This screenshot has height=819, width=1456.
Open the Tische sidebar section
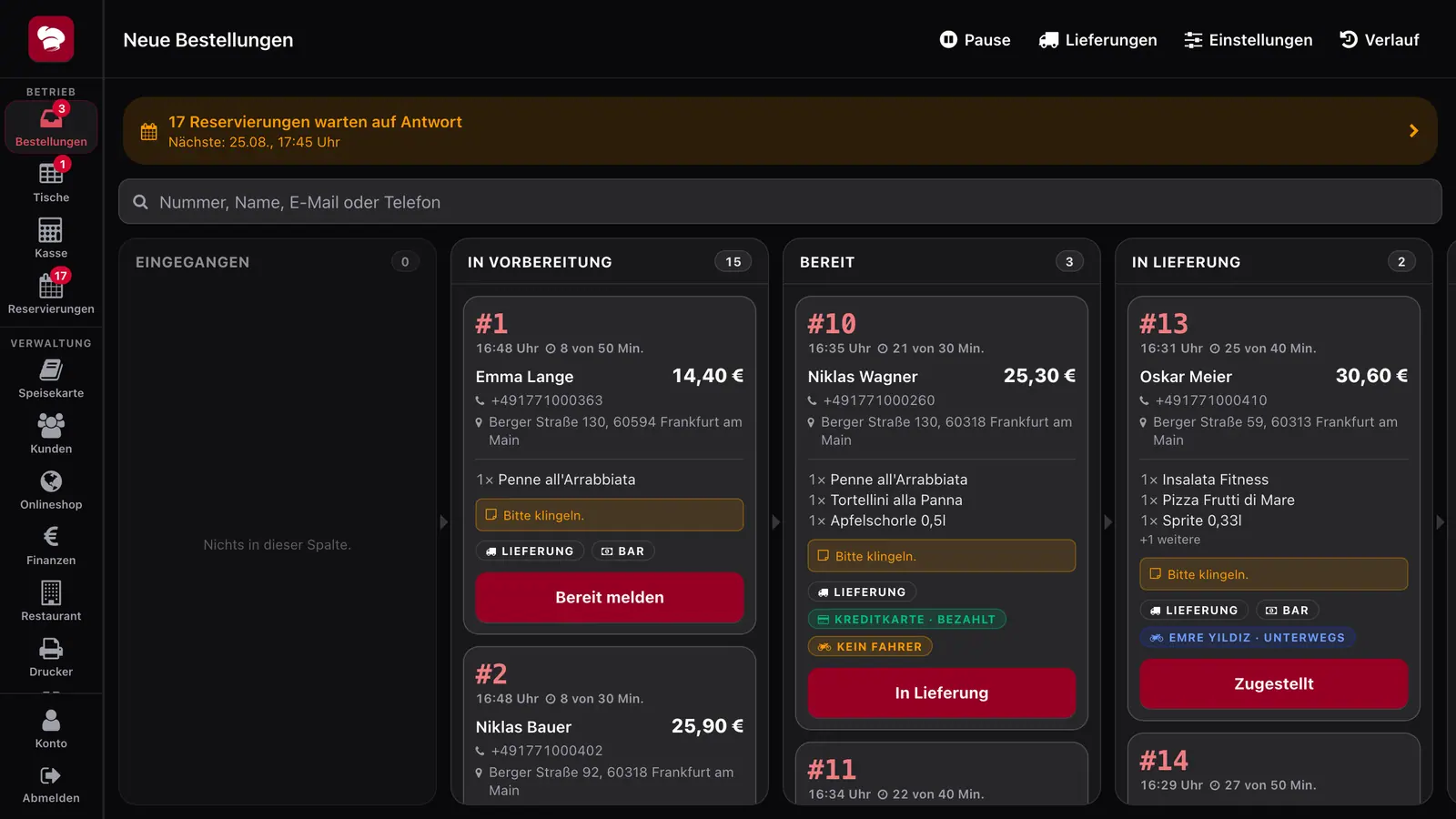[51, 183]
